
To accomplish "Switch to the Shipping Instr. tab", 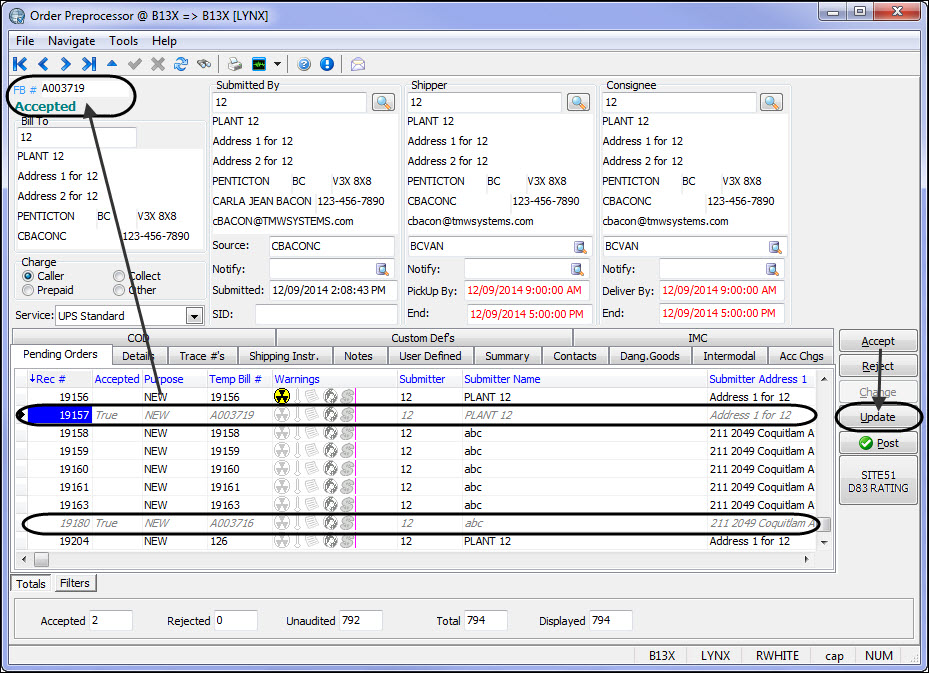I will click(283, 356).
